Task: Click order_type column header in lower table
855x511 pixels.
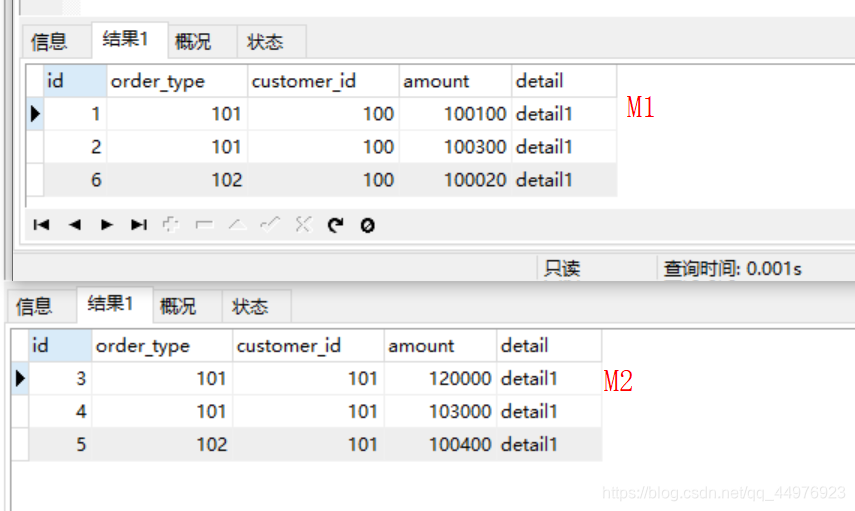Action: (x=162, y=346)
